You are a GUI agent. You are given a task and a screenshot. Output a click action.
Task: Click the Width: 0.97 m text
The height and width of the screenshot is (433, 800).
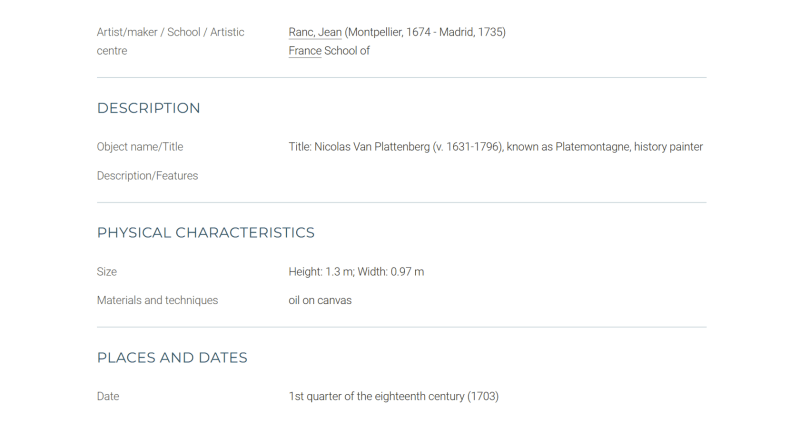point(390,272)
